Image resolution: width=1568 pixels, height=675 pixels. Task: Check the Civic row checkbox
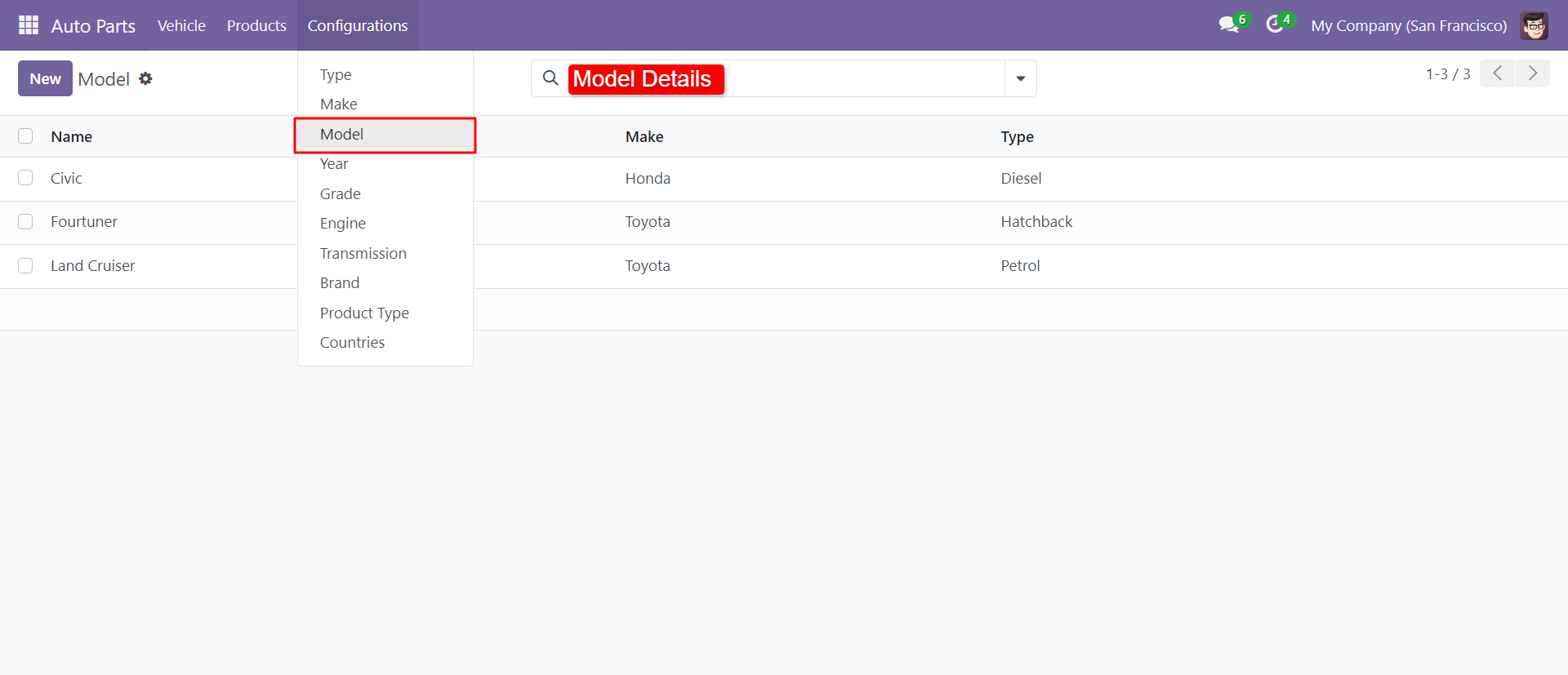(25, 178)
